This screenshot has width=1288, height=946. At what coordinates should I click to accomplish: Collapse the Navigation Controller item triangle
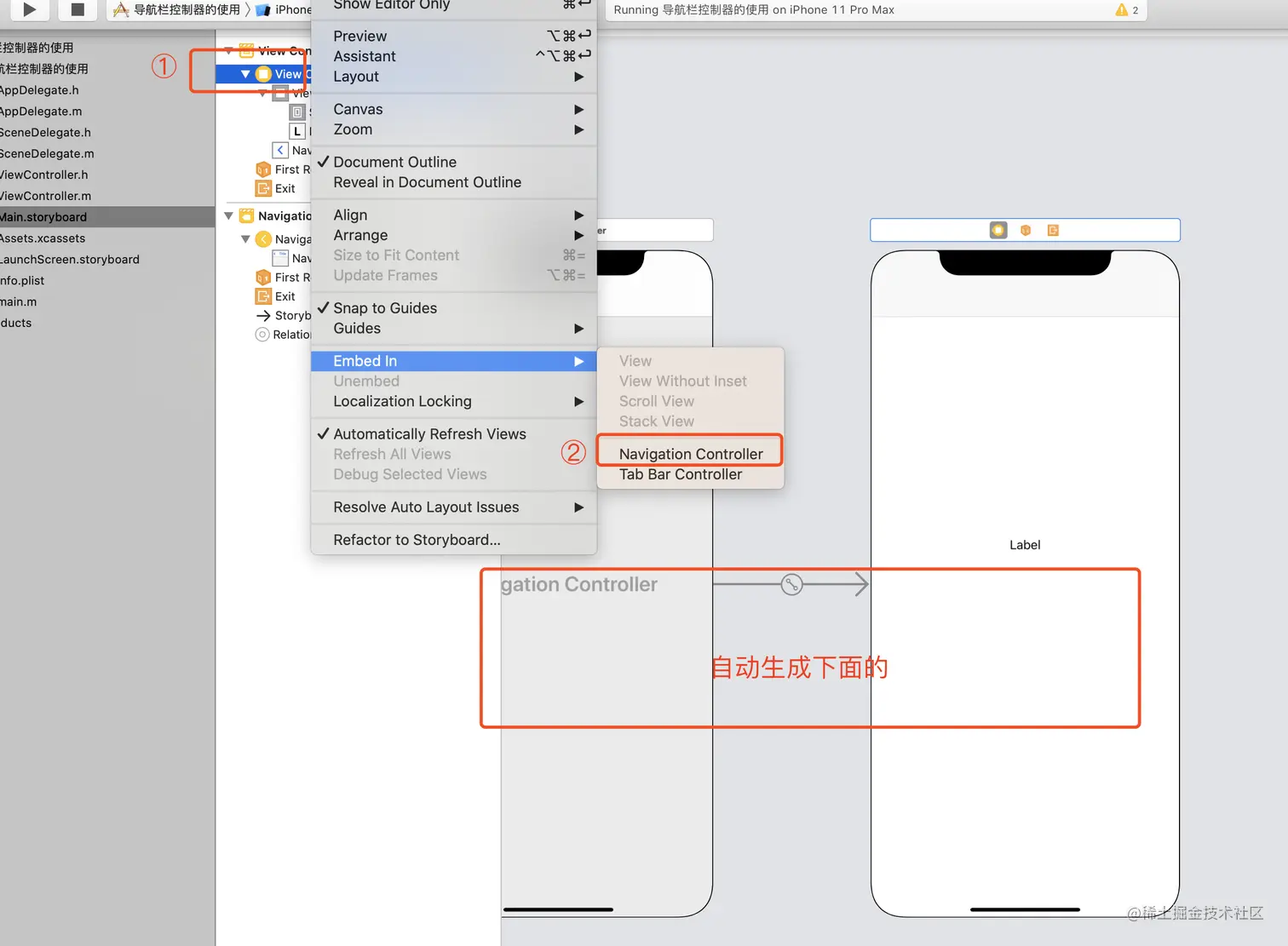point(245,239)
